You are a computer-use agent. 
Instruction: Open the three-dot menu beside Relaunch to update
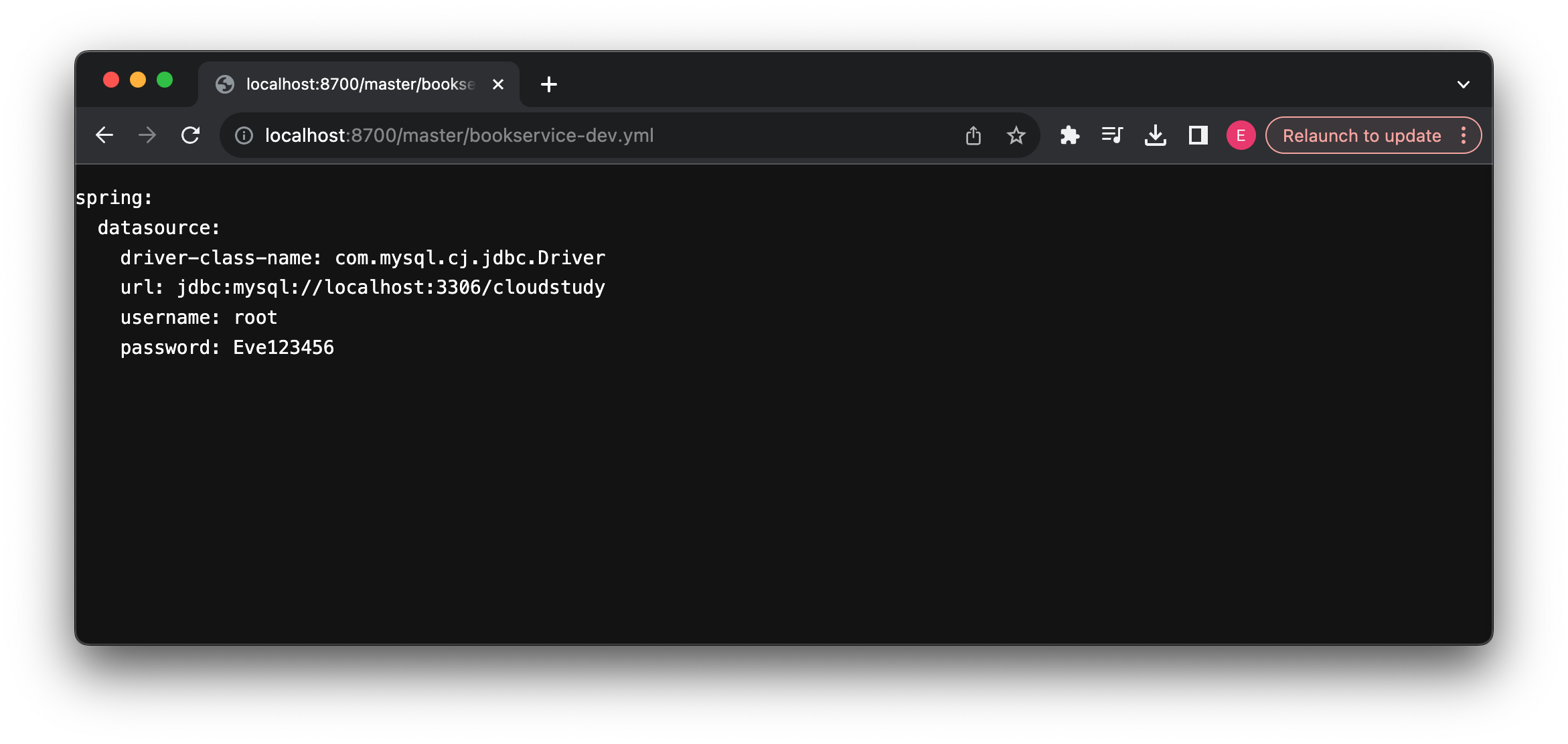(1465, 134)
